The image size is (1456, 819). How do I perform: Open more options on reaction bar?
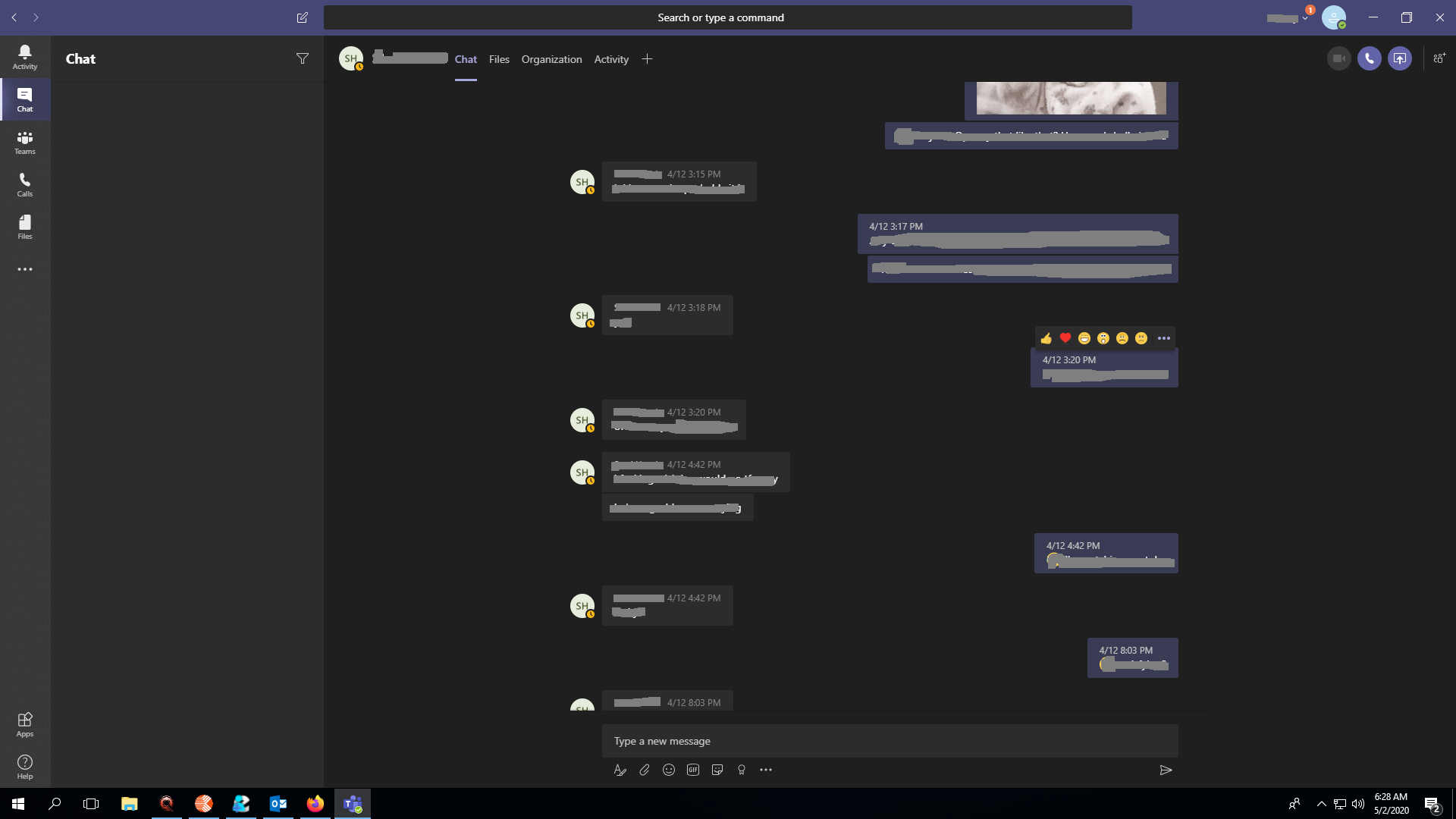click(1164, 338)
